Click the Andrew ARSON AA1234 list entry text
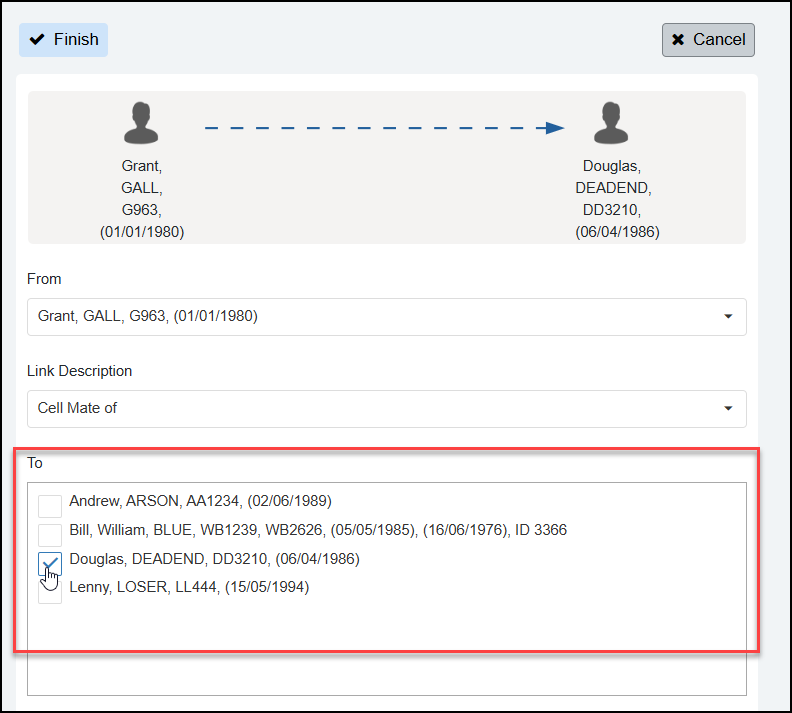The width and height of the screenshot is (792, 713). [x=200, y=501]
